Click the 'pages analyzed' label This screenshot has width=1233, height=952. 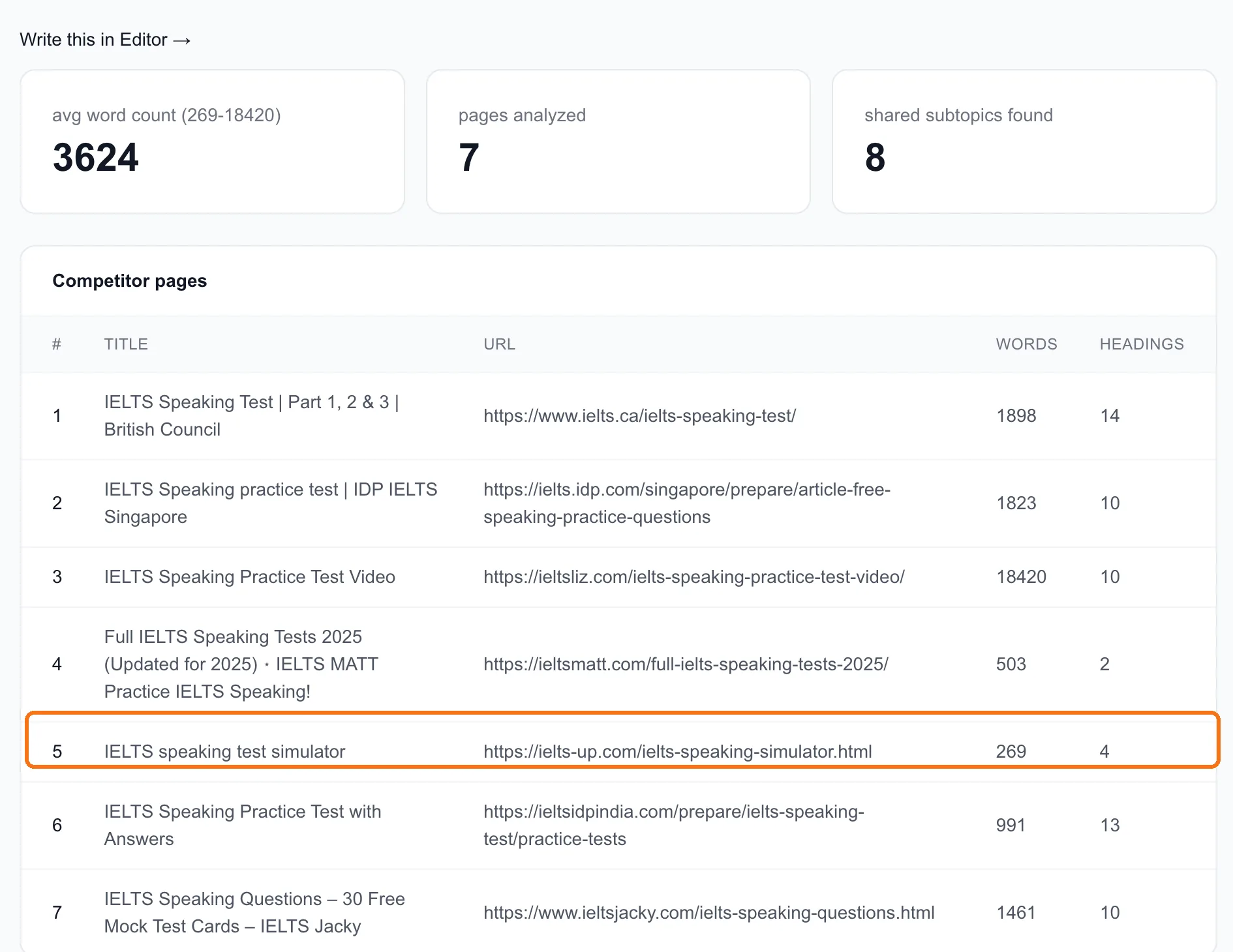522,115
